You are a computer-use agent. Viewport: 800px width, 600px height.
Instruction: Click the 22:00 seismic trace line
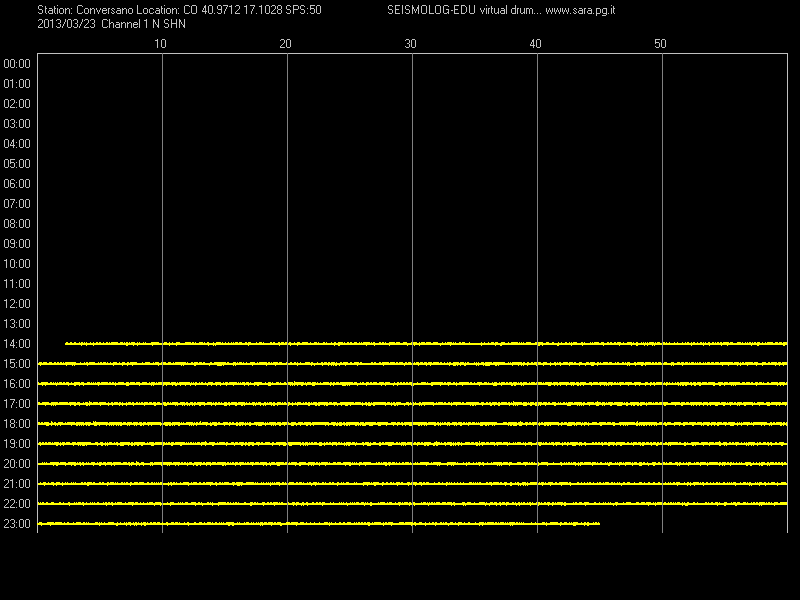point(412,504)
